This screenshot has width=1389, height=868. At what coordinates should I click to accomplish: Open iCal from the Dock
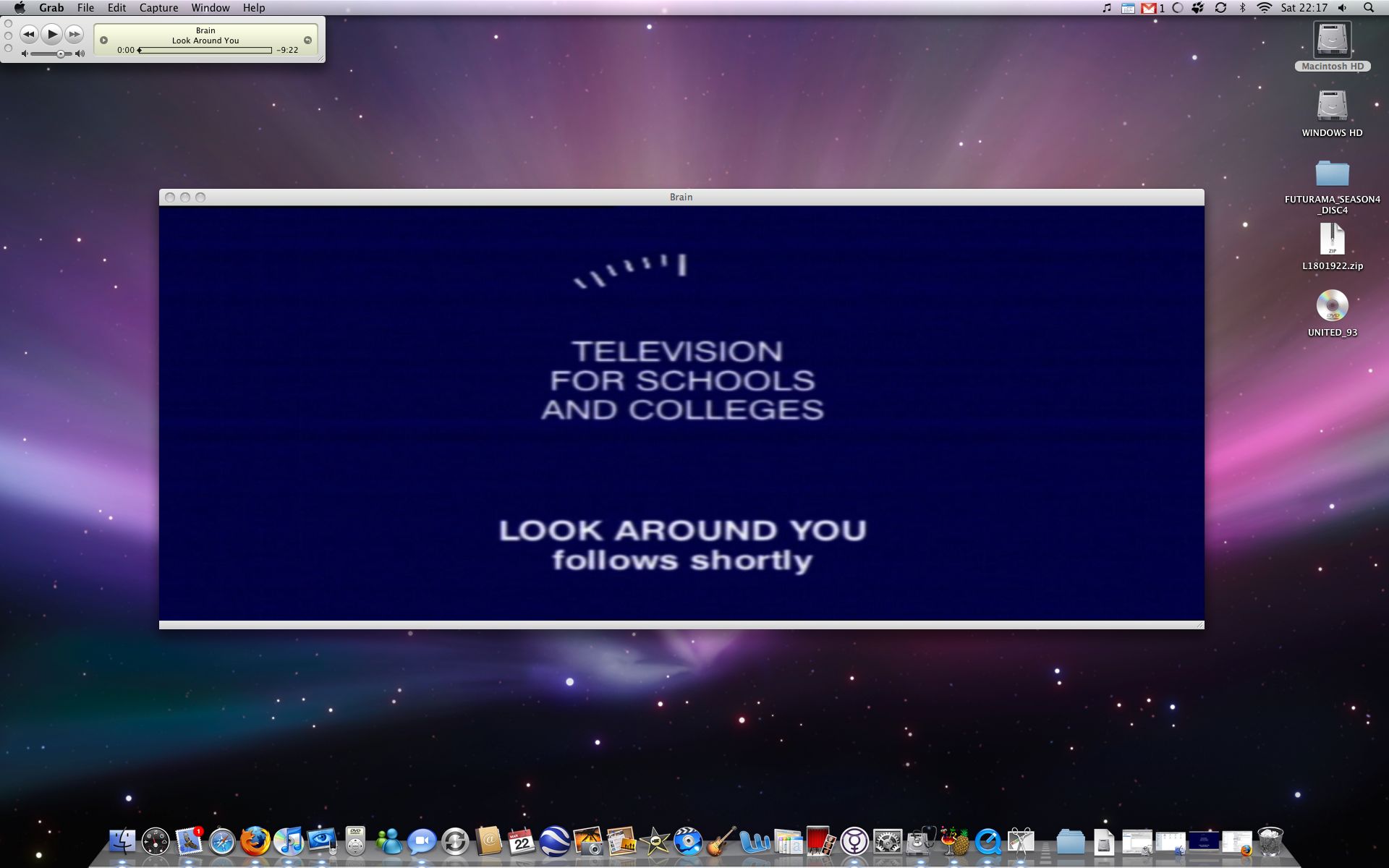[x=522, y=842]
